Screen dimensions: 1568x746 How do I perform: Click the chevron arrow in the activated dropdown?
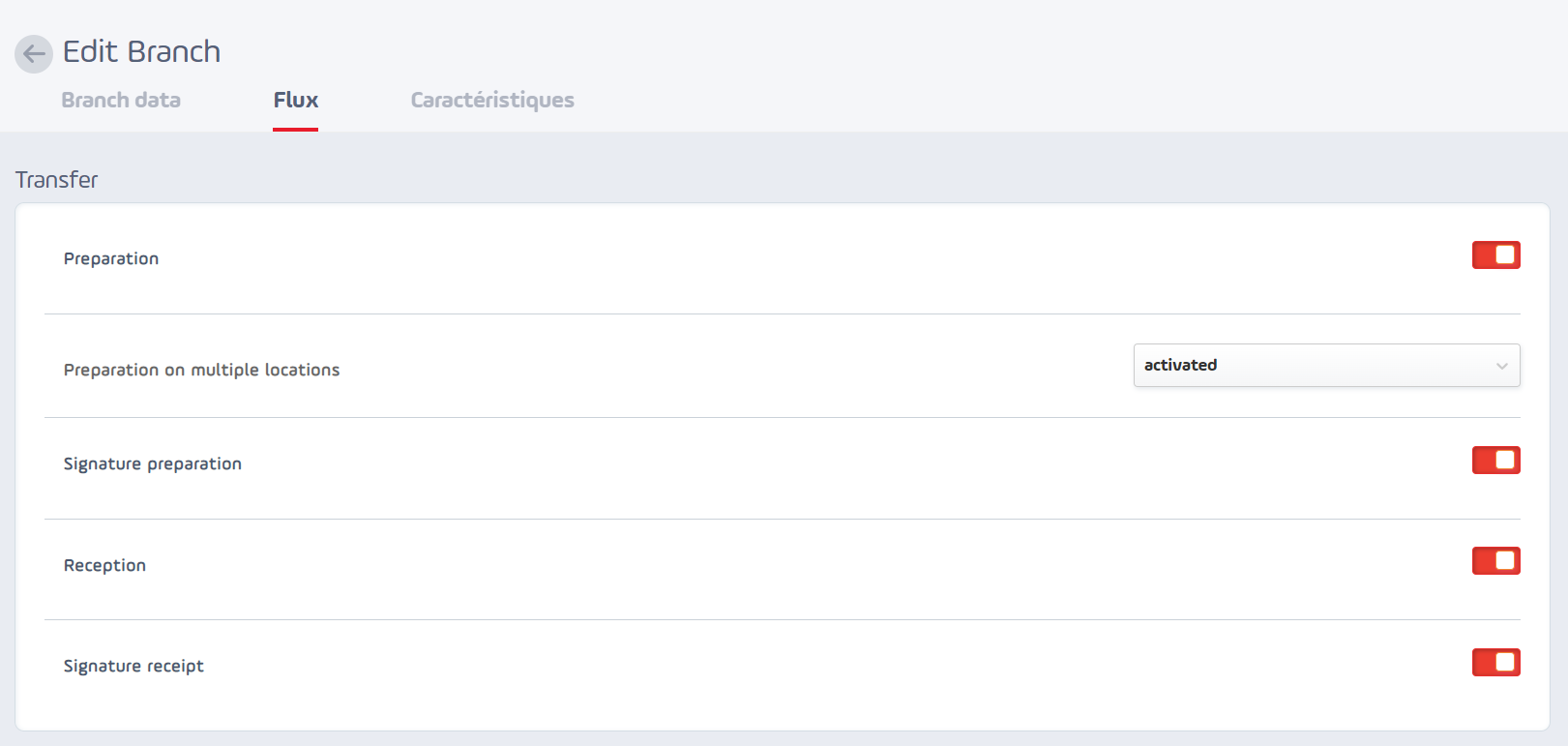pyautogui.click(x=1501, y=366)
